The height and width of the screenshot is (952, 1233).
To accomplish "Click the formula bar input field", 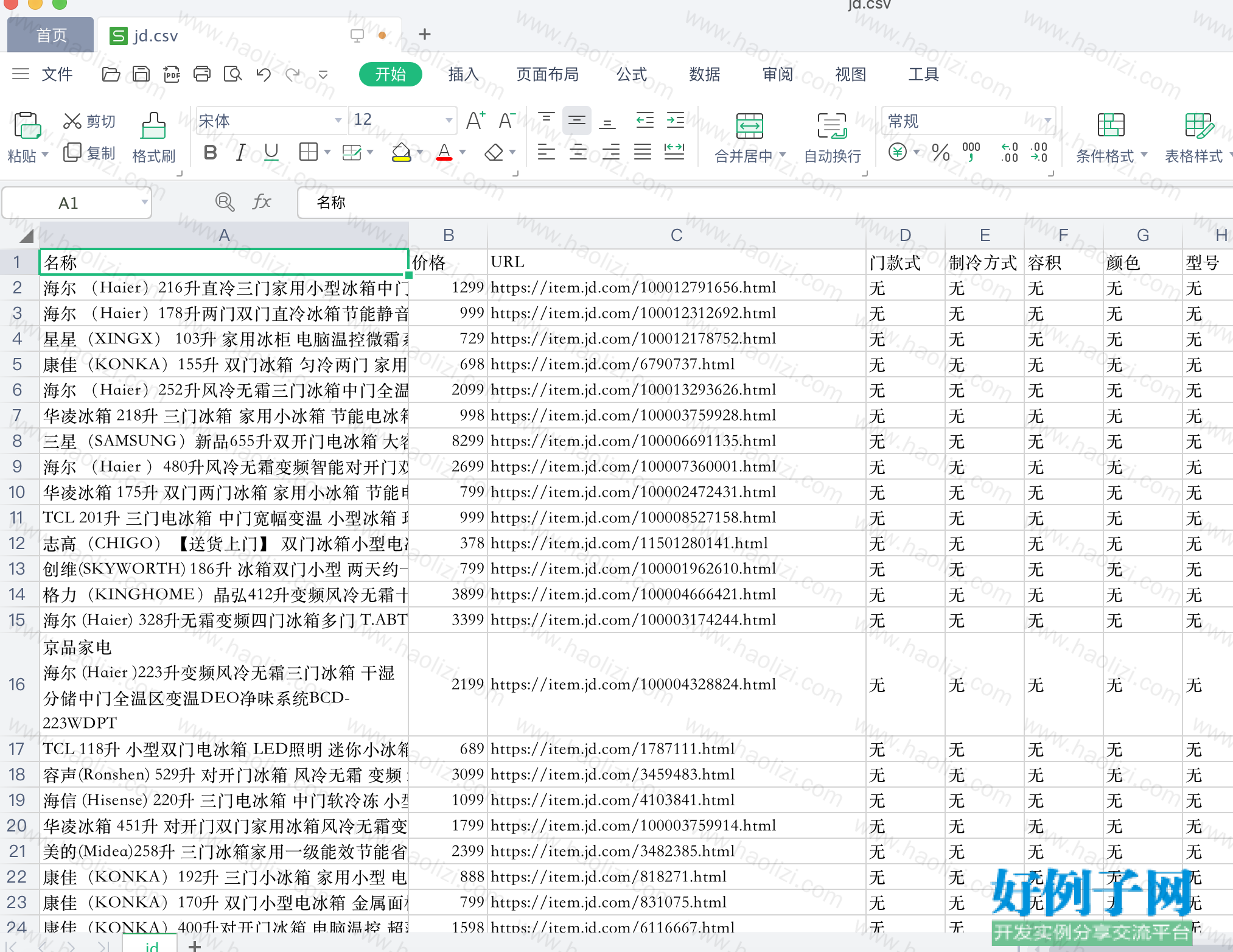I will point(764,202).
